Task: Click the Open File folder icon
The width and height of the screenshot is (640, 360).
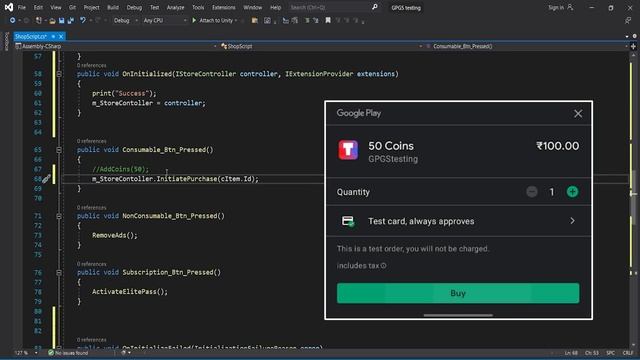Action: click(52, 20)
